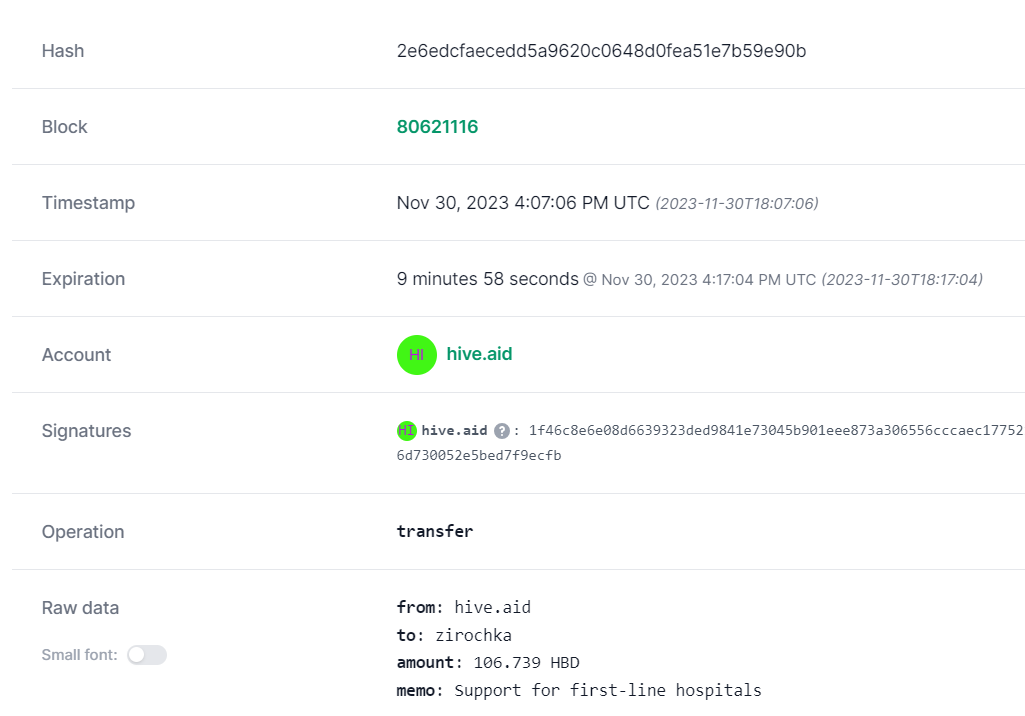Click the expiration 9 minutes 58 seconds text

(488, 279)
